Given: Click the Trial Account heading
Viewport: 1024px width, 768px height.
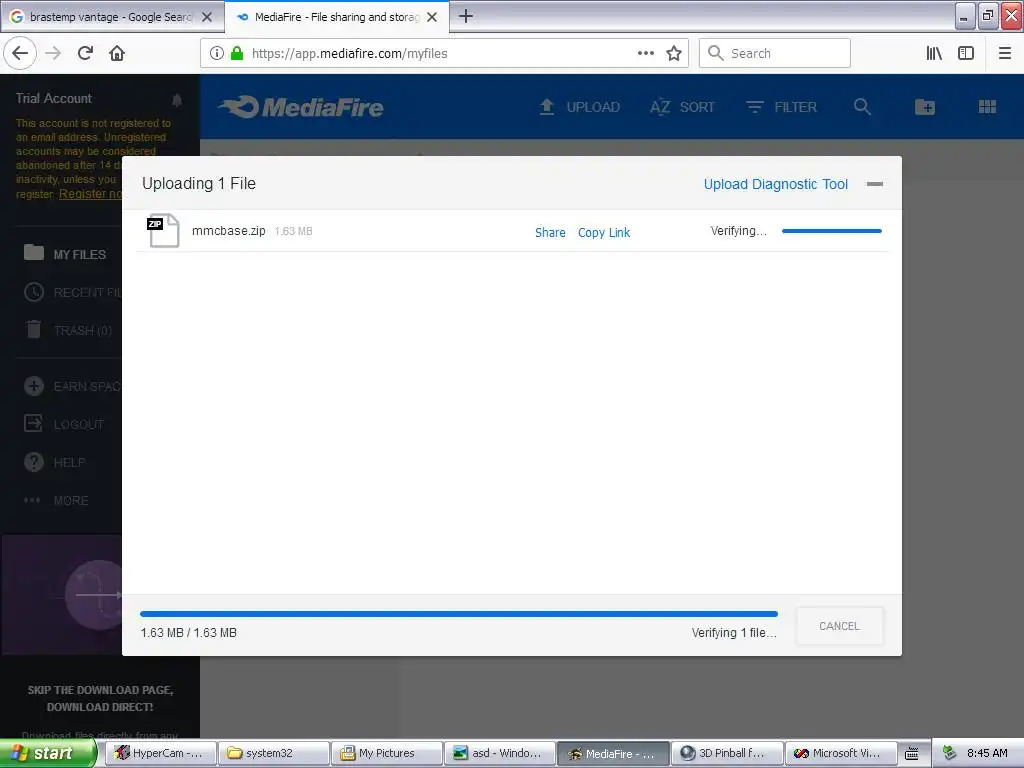Looking at the screenshot, I should 54,98.
